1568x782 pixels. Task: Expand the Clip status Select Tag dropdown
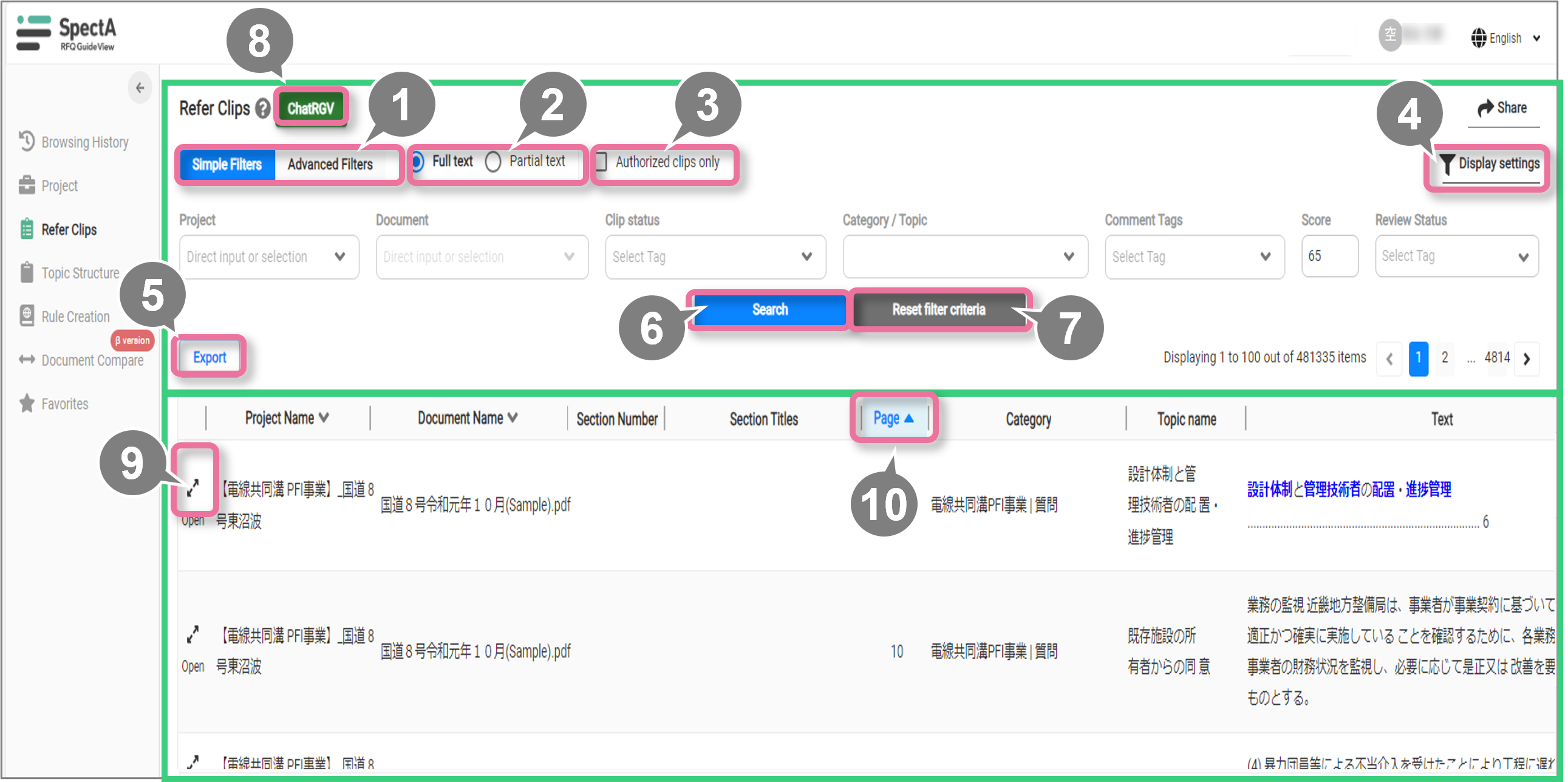pos(714,256)
